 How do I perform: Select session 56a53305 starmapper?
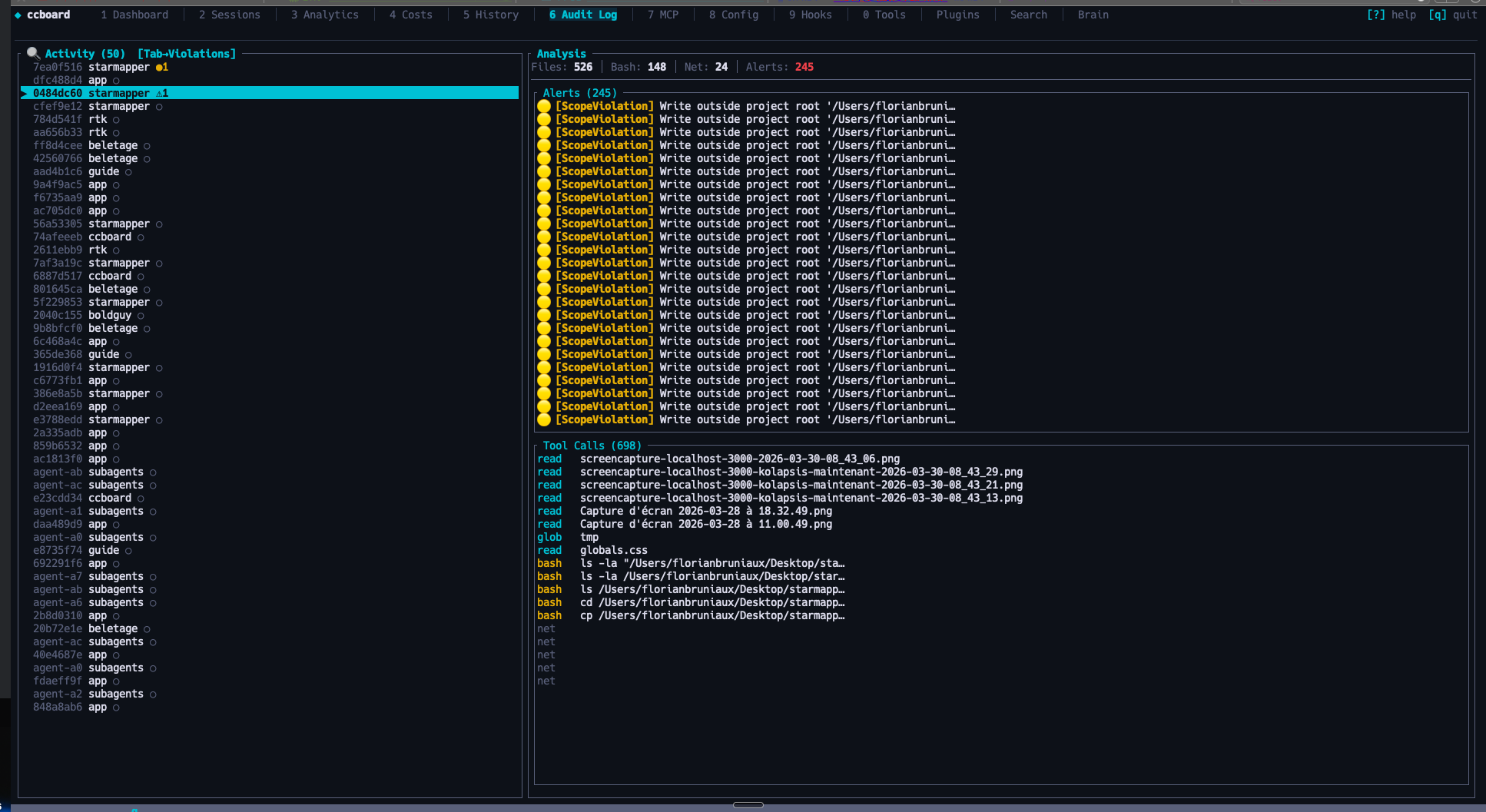coord(270,224)
